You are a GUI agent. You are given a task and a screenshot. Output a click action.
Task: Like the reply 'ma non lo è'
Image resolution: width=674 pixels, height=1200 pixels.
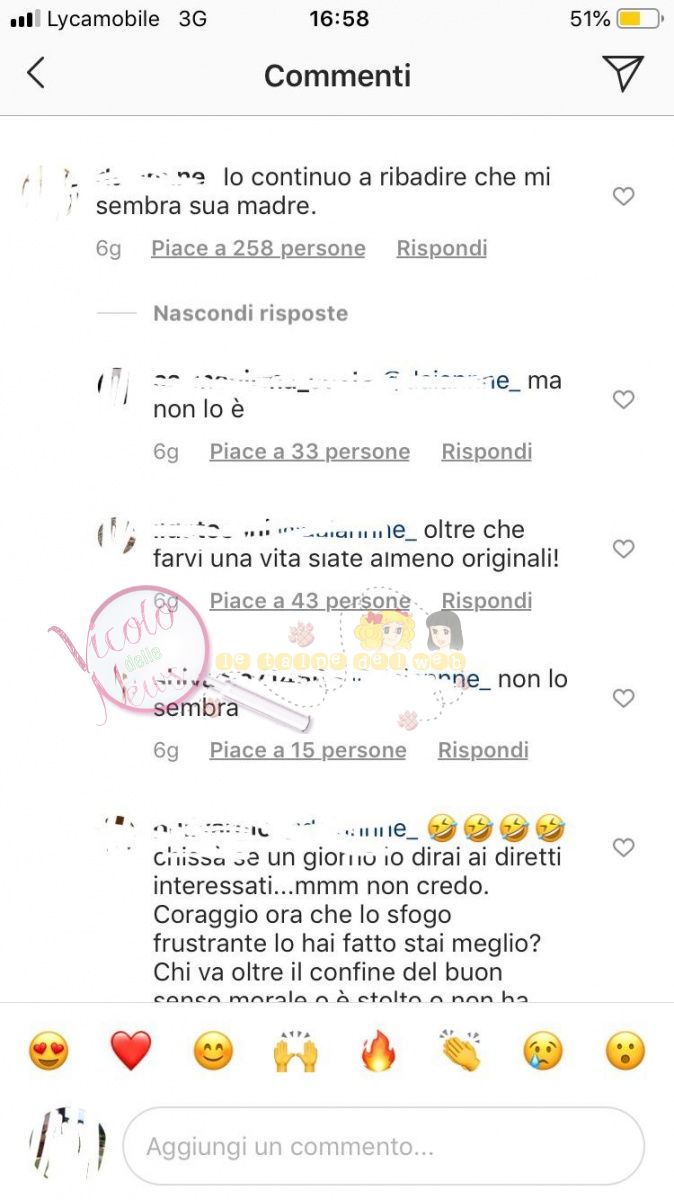[623, 400]
